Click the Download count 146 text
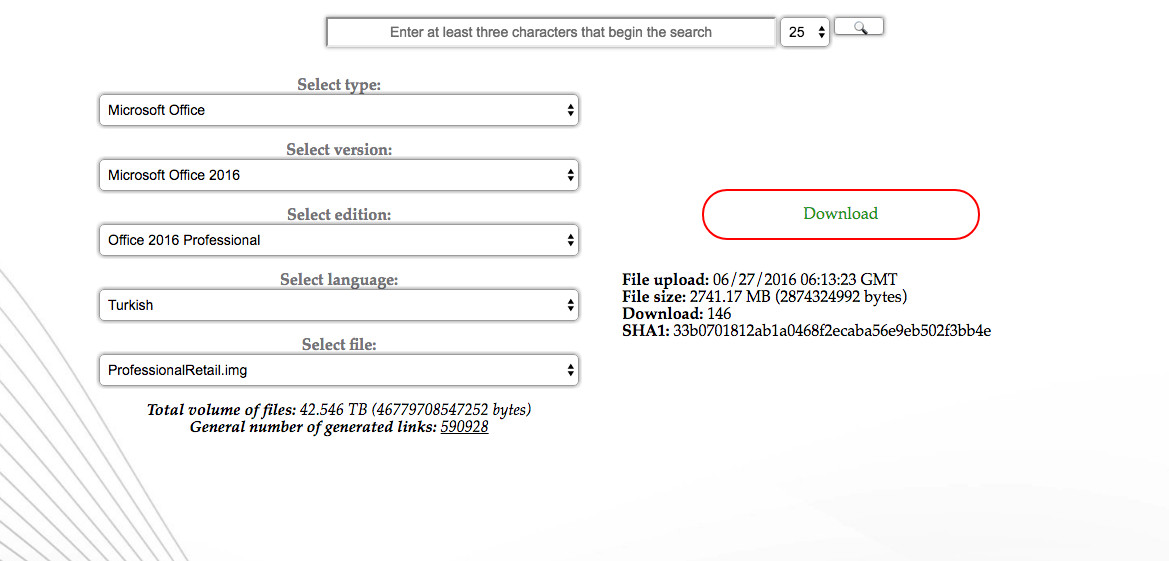Viewport: 1169px width, 561px height. point(719,313)
